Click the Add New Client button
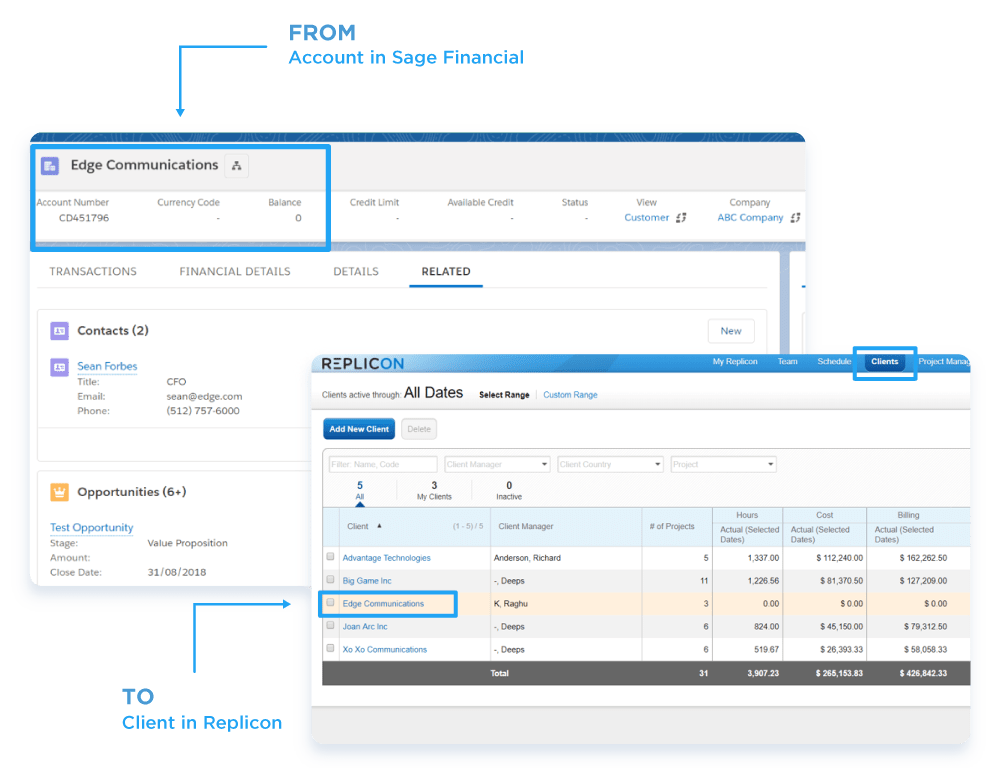 (x=359, y=429)
